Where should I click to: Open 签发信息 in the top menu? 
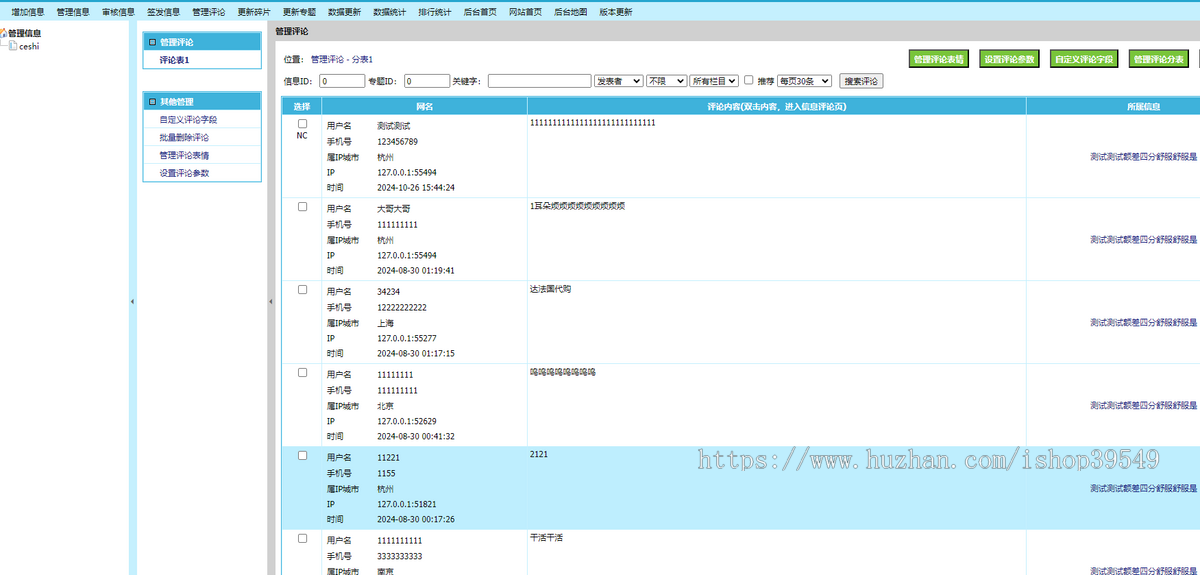pyautogui.click(x=163, y=12)
